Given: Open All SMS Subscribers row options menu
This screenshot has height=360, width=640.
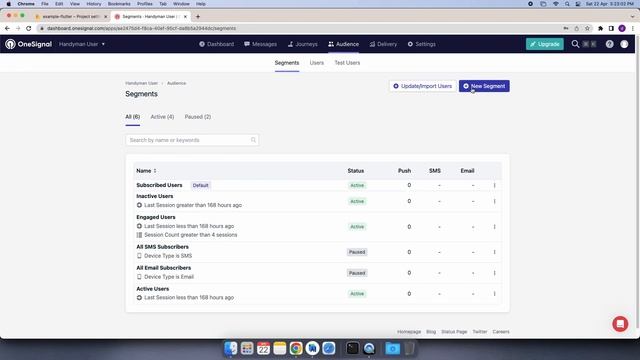Looking at the screenshot, I should [494, 252].
